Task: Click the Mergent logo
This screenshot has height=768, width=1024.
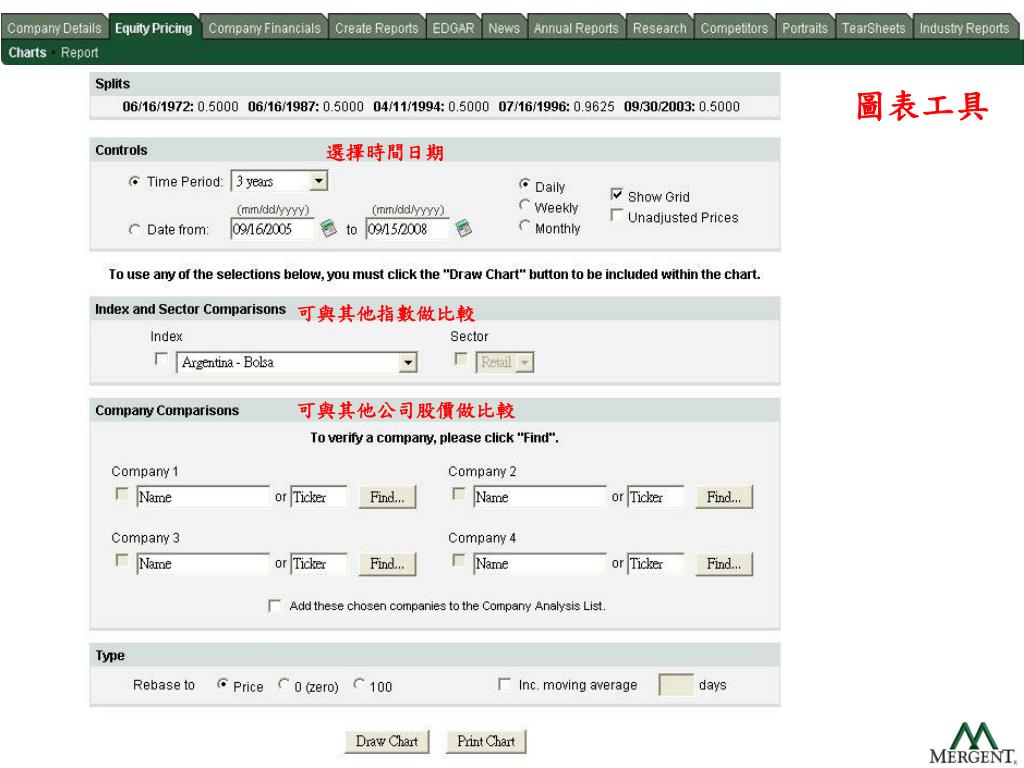Action: pos(972,744)
